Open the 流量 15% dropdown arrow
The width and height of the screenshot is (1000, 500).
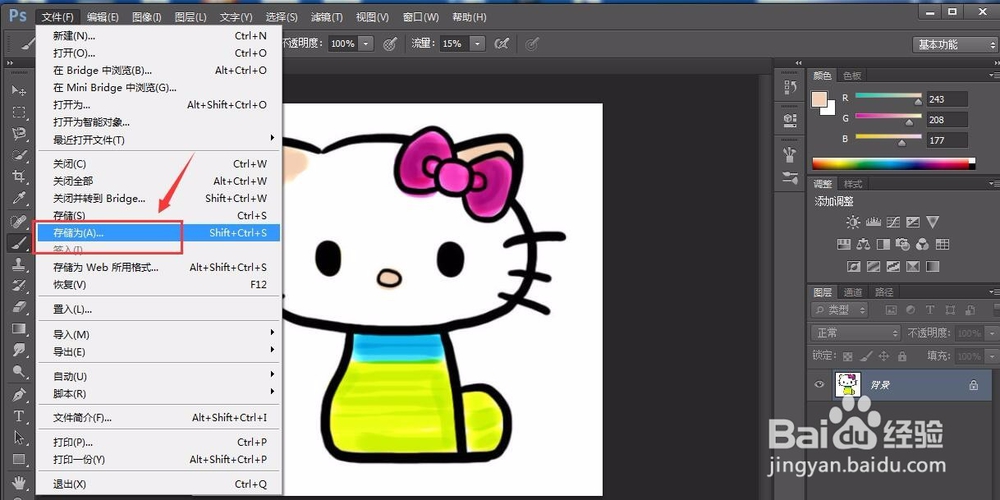point(478,43)
